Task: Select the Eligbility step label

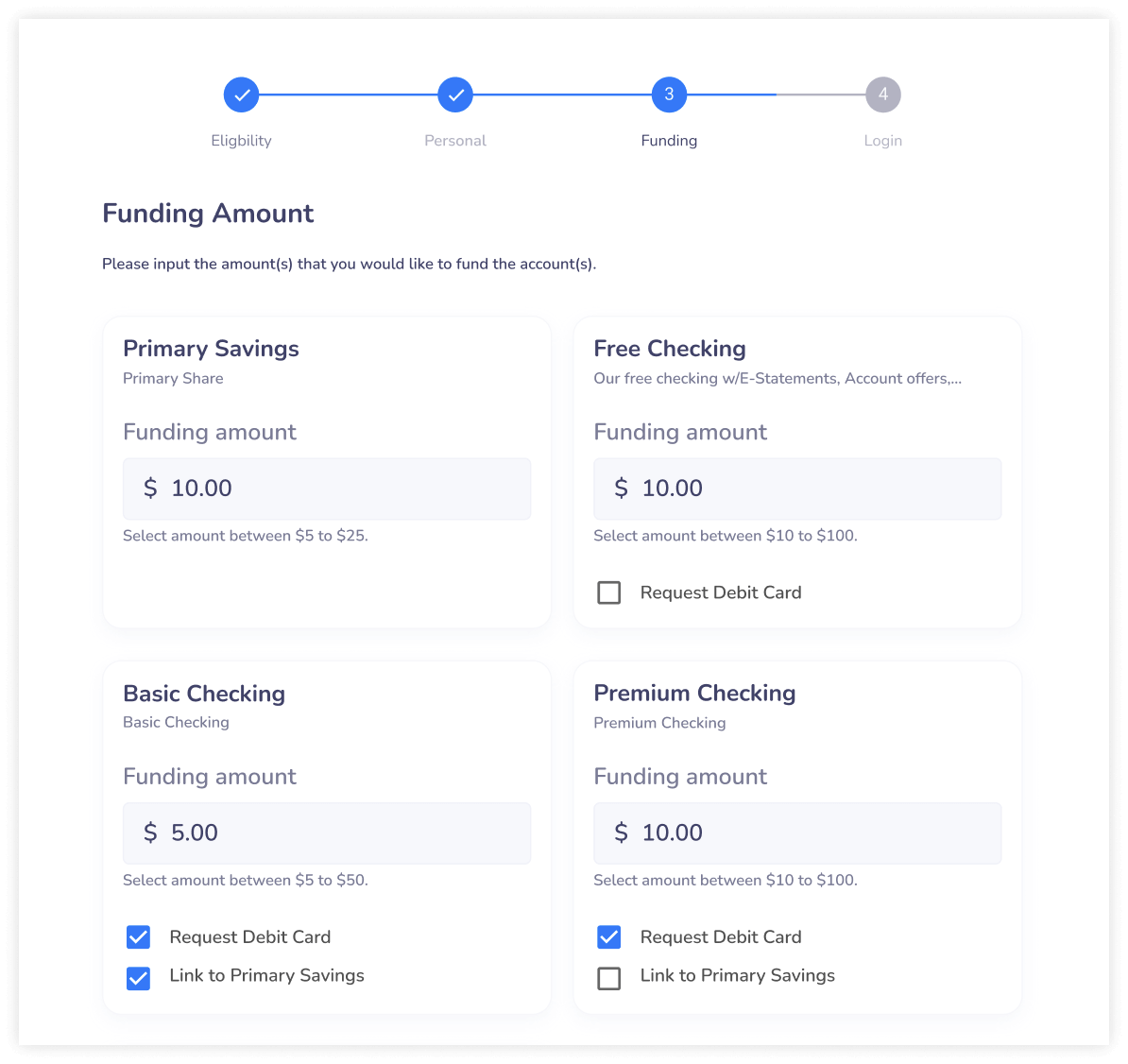Action: [241, 140]
